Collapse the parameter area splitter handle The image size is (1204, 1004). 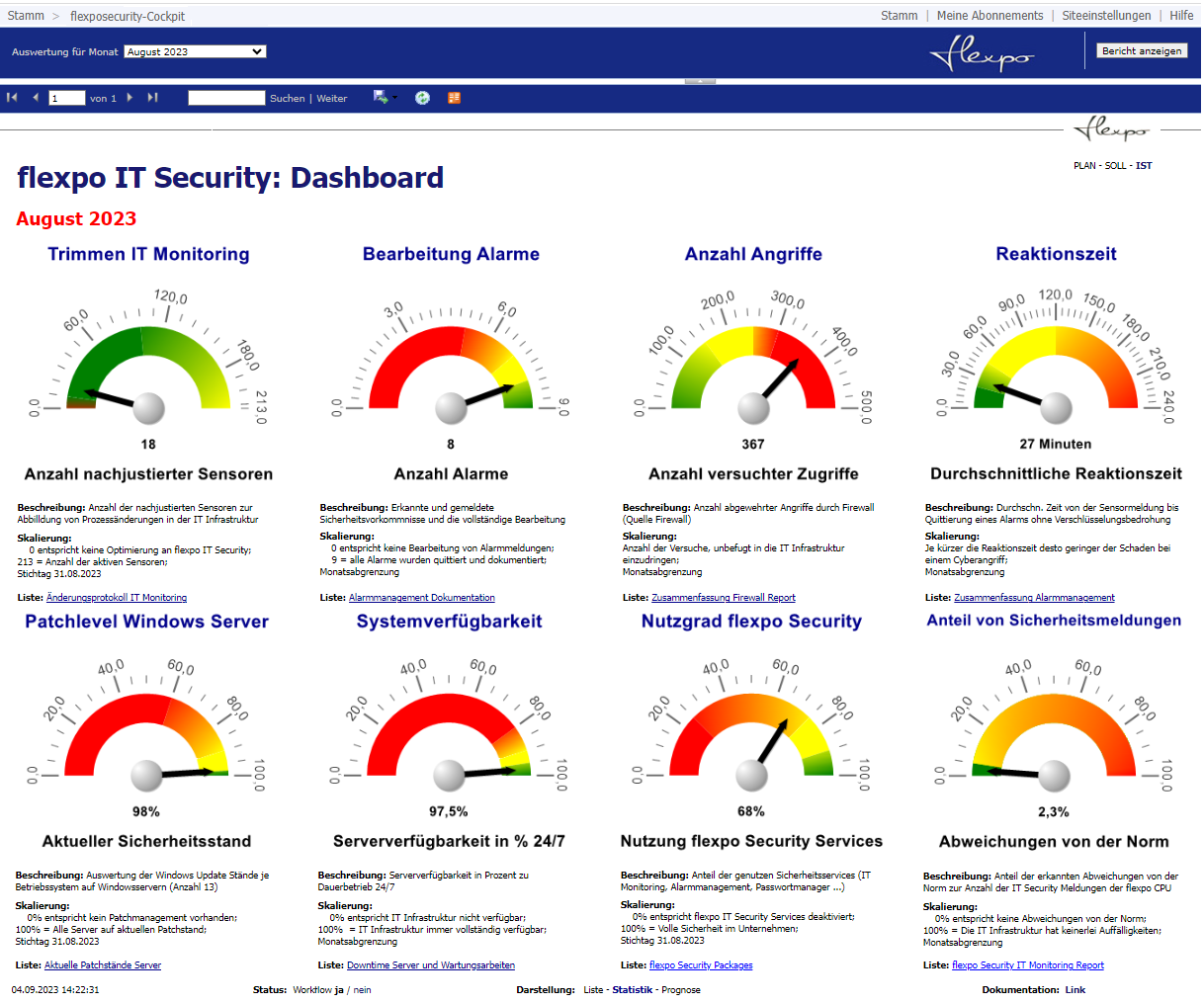(700, 81)
